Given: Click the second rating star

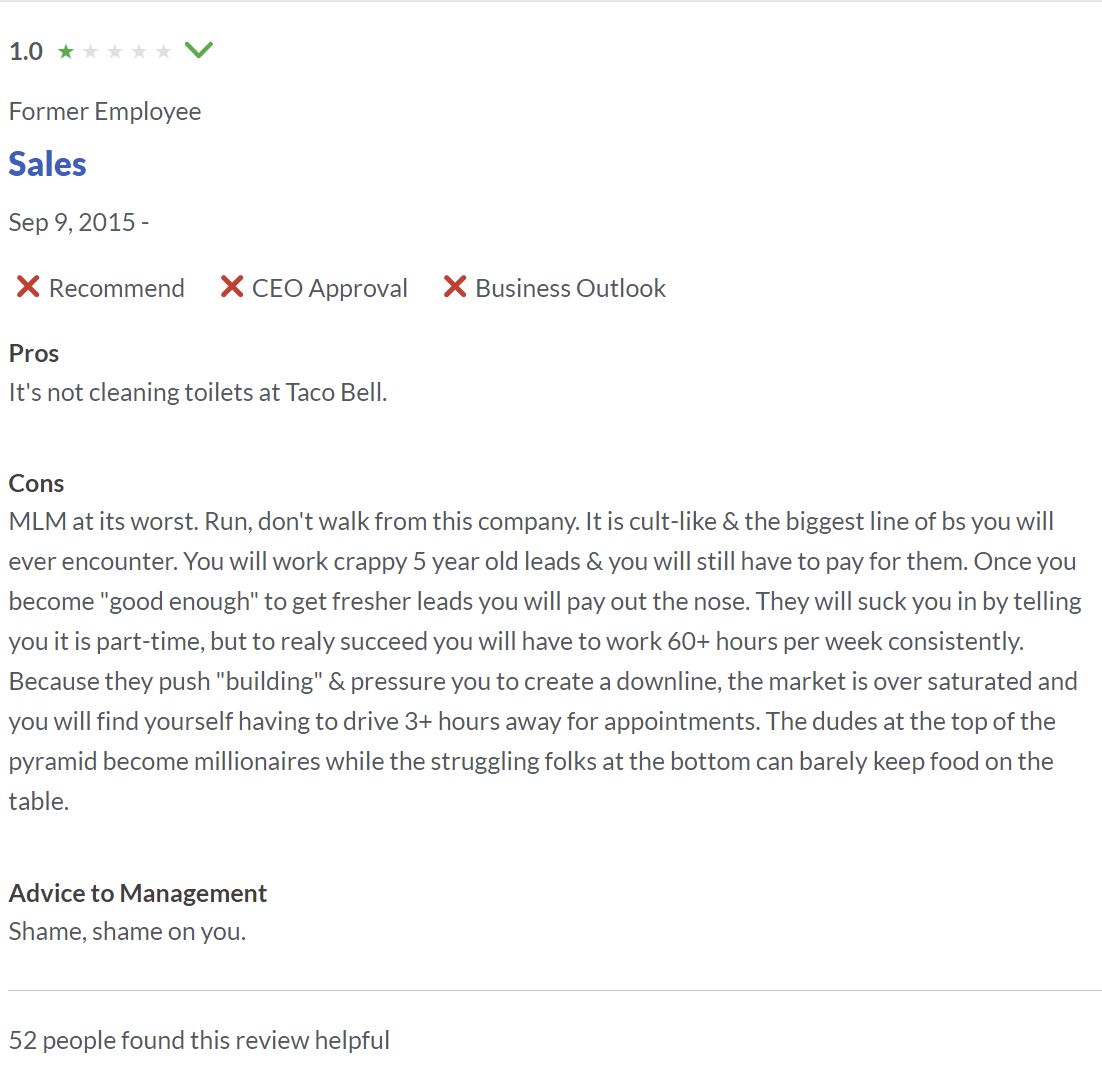Looking at the screenshot, I should coord(91,51).
